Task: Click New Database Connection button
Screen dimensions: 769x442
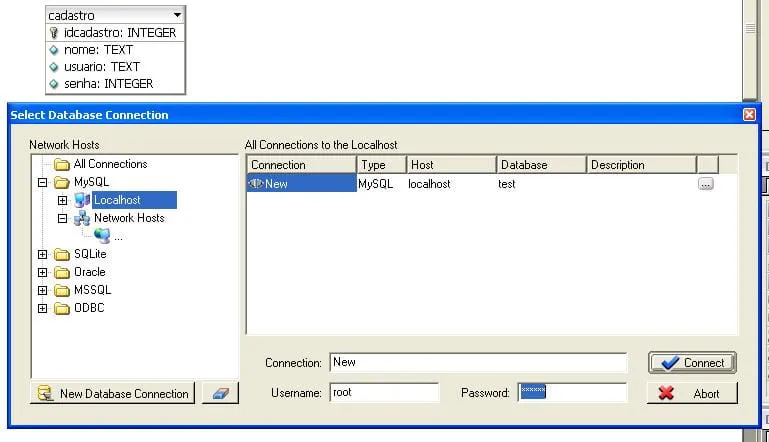Action: tap(112, 393)
